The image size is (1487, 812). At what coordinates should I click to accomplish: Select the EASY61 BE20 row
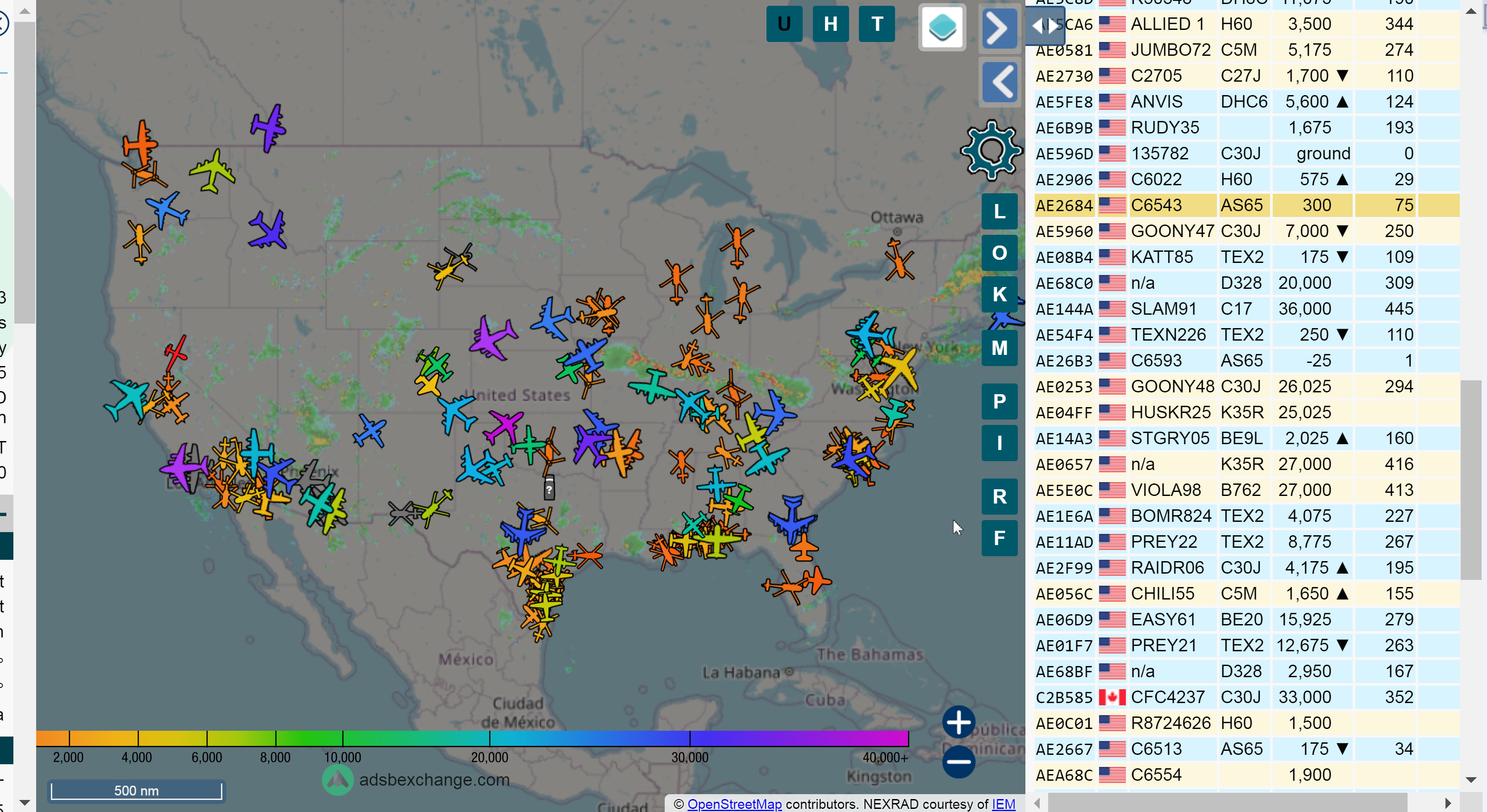click(1247, 619)
